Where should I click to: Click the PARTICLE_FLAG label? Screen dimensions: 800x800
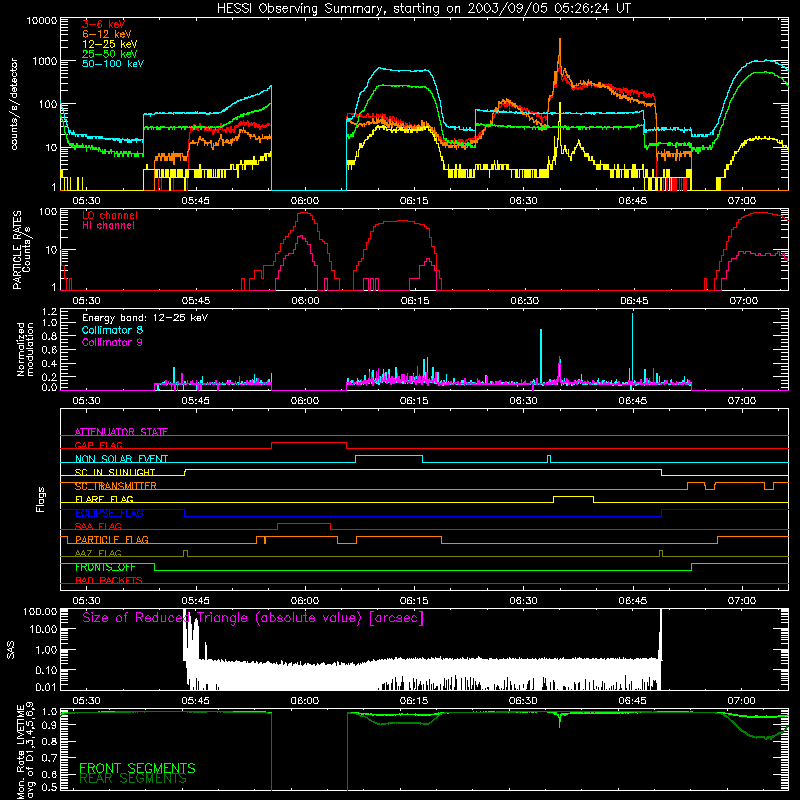(x=112, y=539)
